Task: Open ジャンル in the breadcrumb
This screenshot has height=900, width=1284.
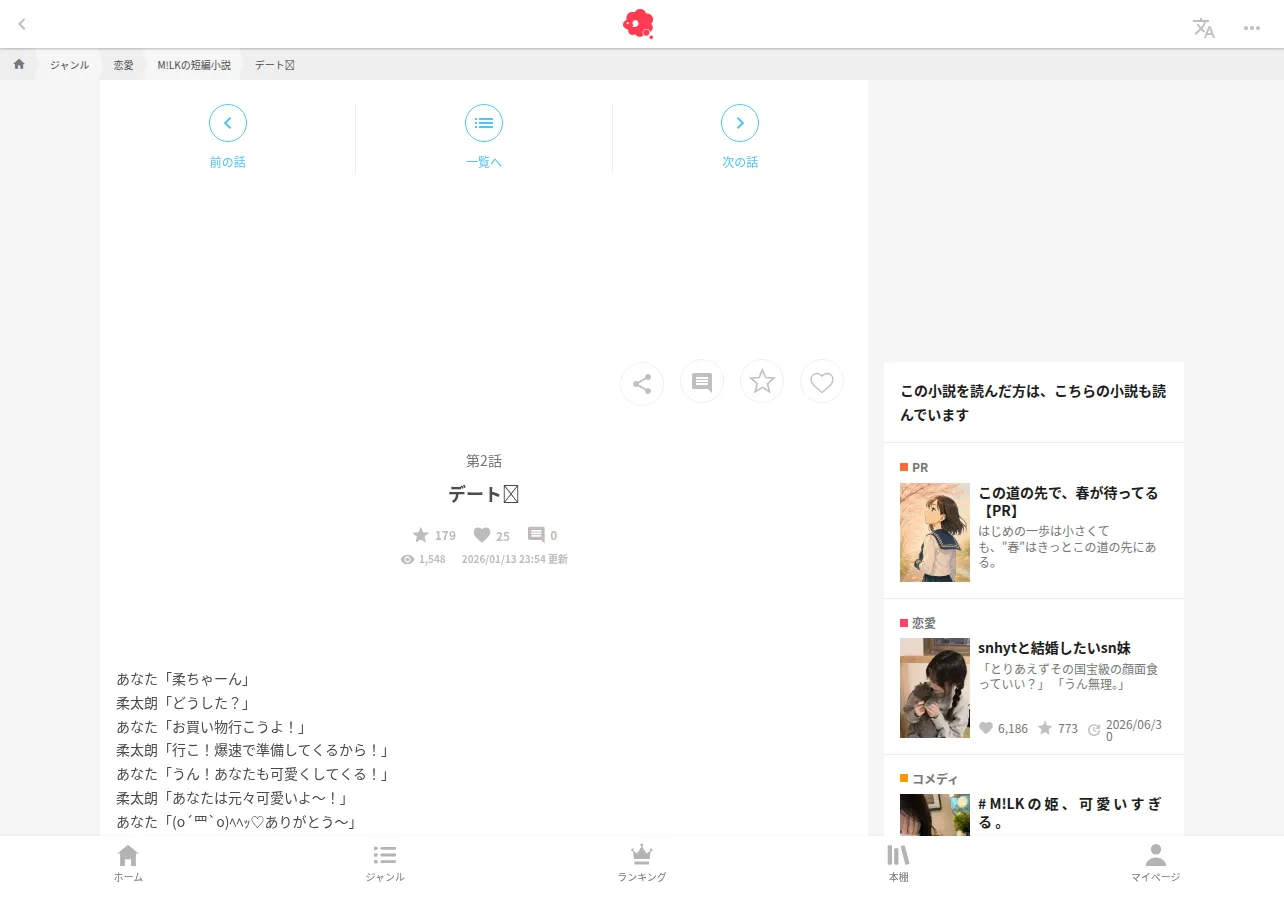Action: [69, 65]
